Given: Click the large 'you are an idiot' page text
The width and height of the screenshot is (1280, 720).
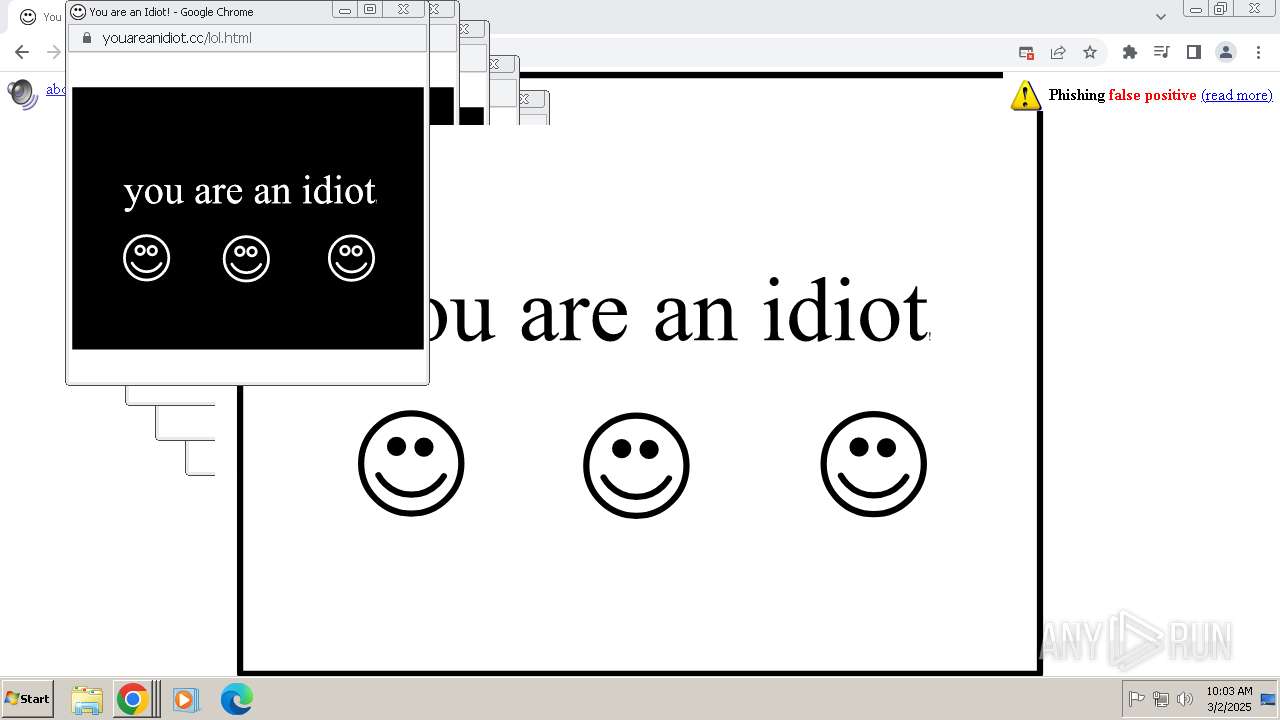Looking at the screenshot, I should pos(678,311).
